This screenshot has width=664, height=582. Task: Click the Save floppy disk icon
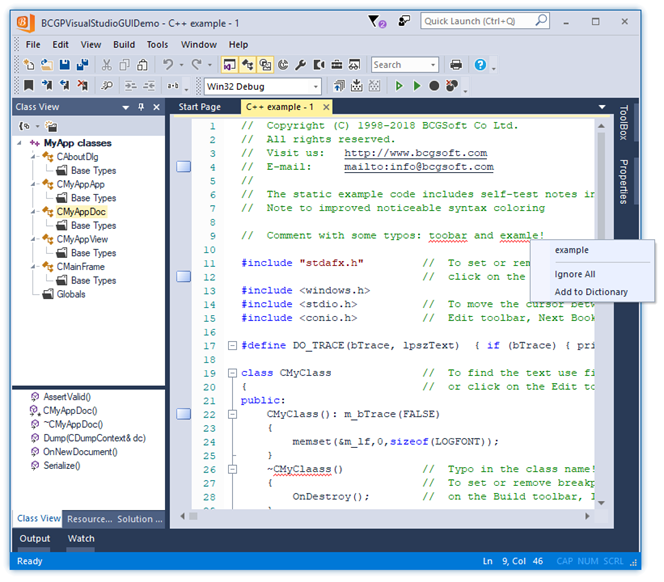pos(64,65)
